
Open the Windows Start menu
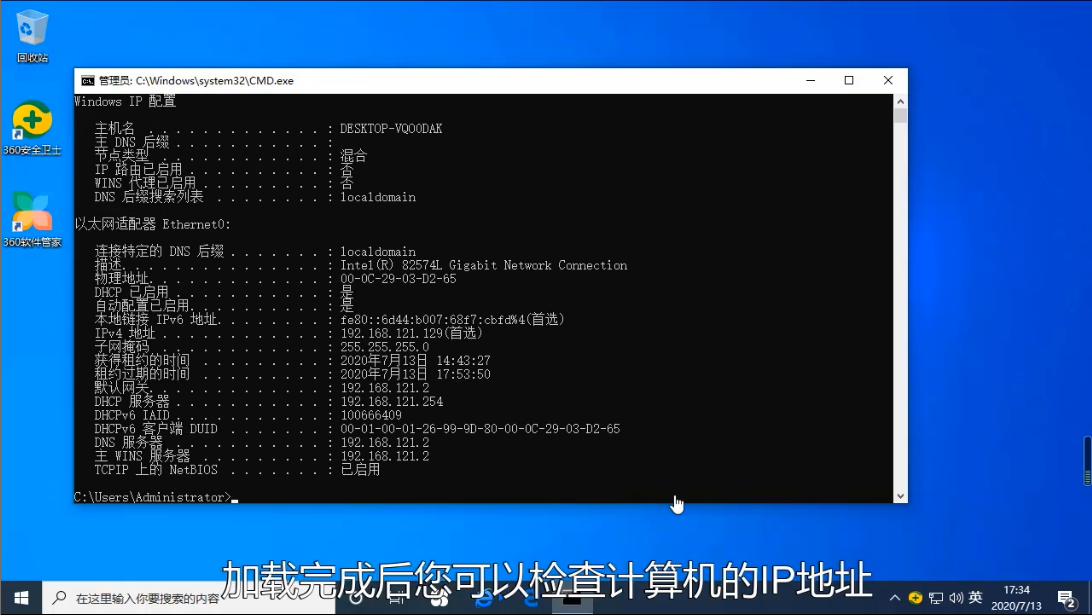(x=22, y=599)
